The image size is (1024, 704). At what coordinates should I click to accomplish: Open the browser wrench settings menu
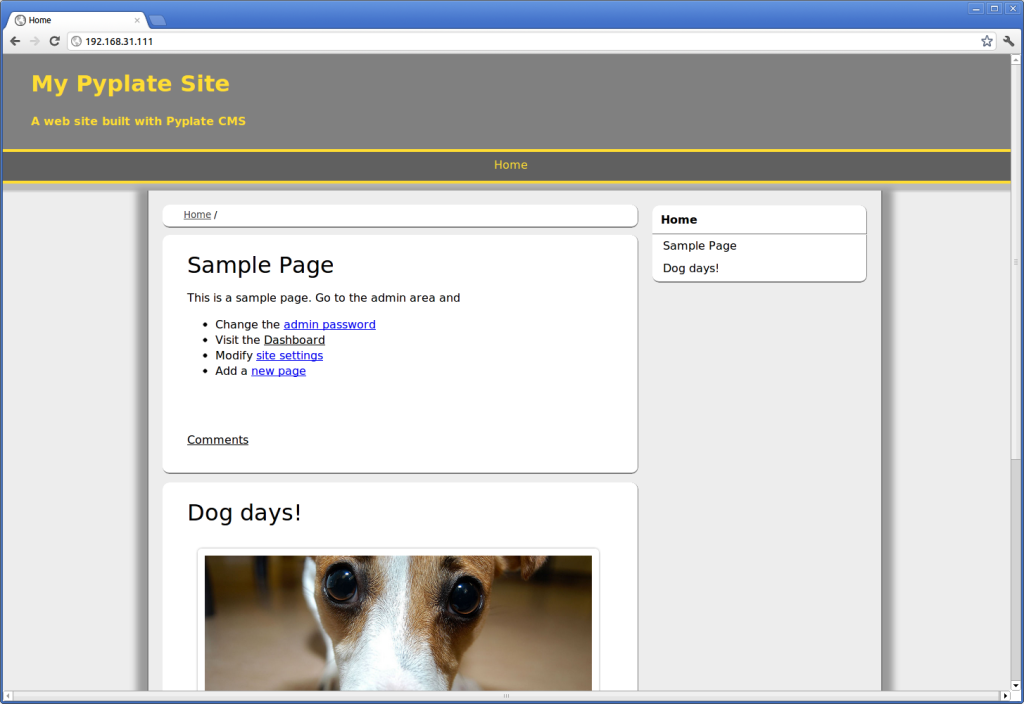click(x=1008, y=41)
